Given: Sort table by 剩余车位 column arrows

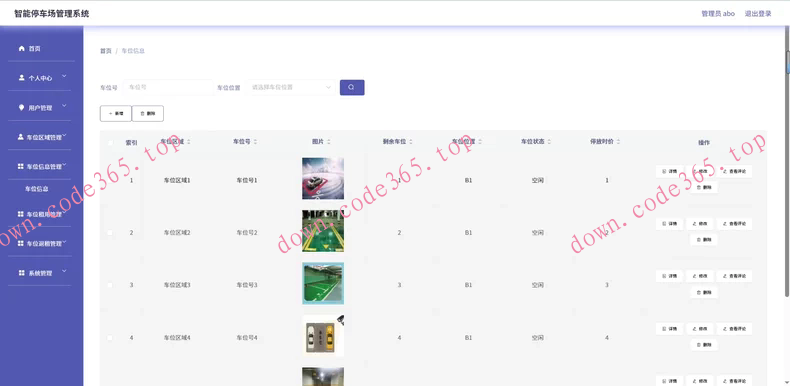Looking at the screenshot, I should tap(411, 142).
